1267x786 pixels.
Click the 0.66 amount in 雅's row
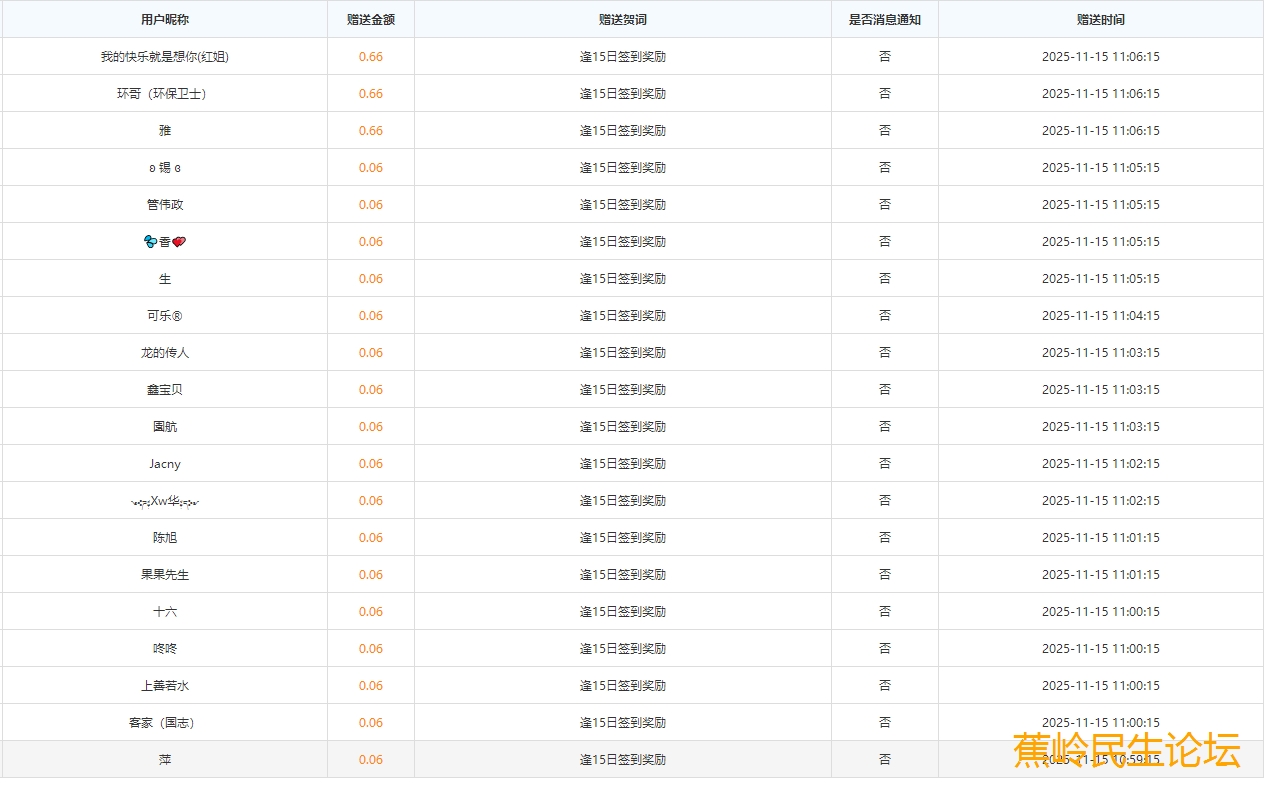click(370, 131)
